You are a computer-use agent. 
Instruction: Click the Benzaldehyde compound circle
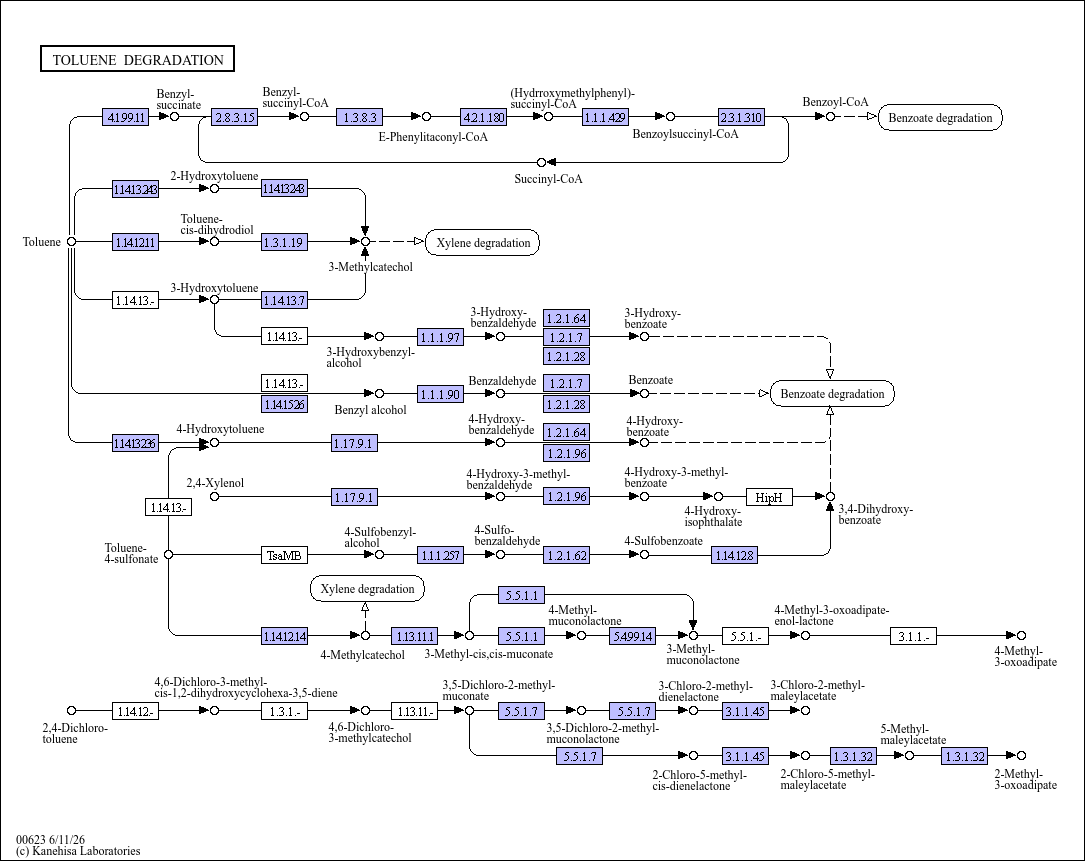pos(500,394)
